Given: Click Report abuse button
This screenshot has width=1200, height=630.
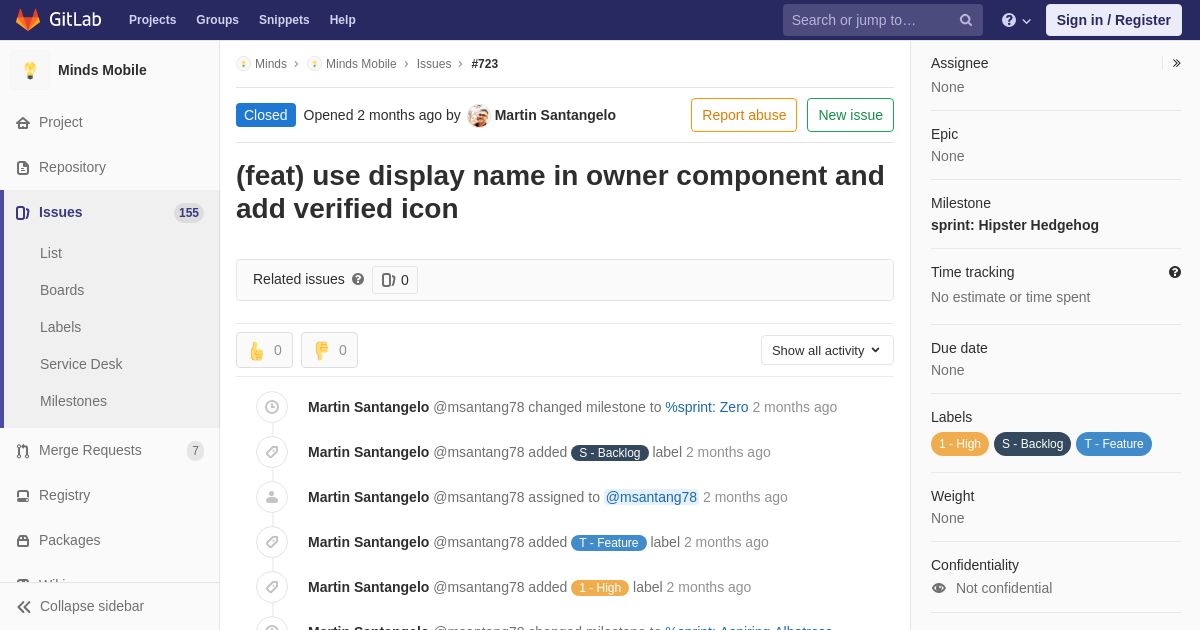Looking at the screenshot, I should click(x=744, y=115).
